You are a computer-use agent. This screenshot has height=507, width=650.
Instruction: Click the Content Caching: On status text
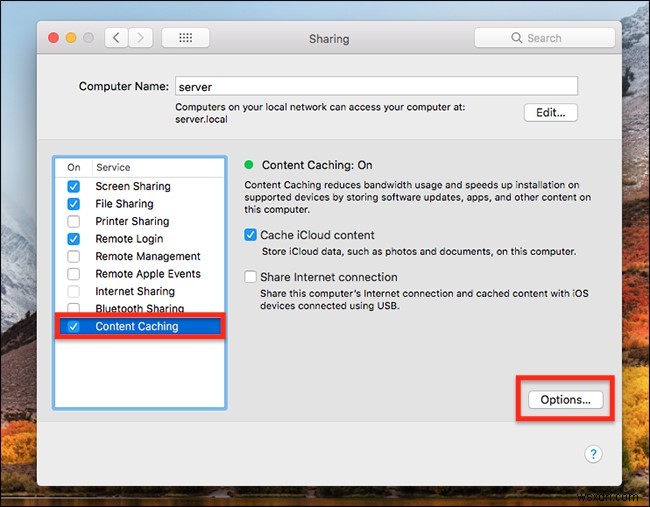(x=317, y=165)
